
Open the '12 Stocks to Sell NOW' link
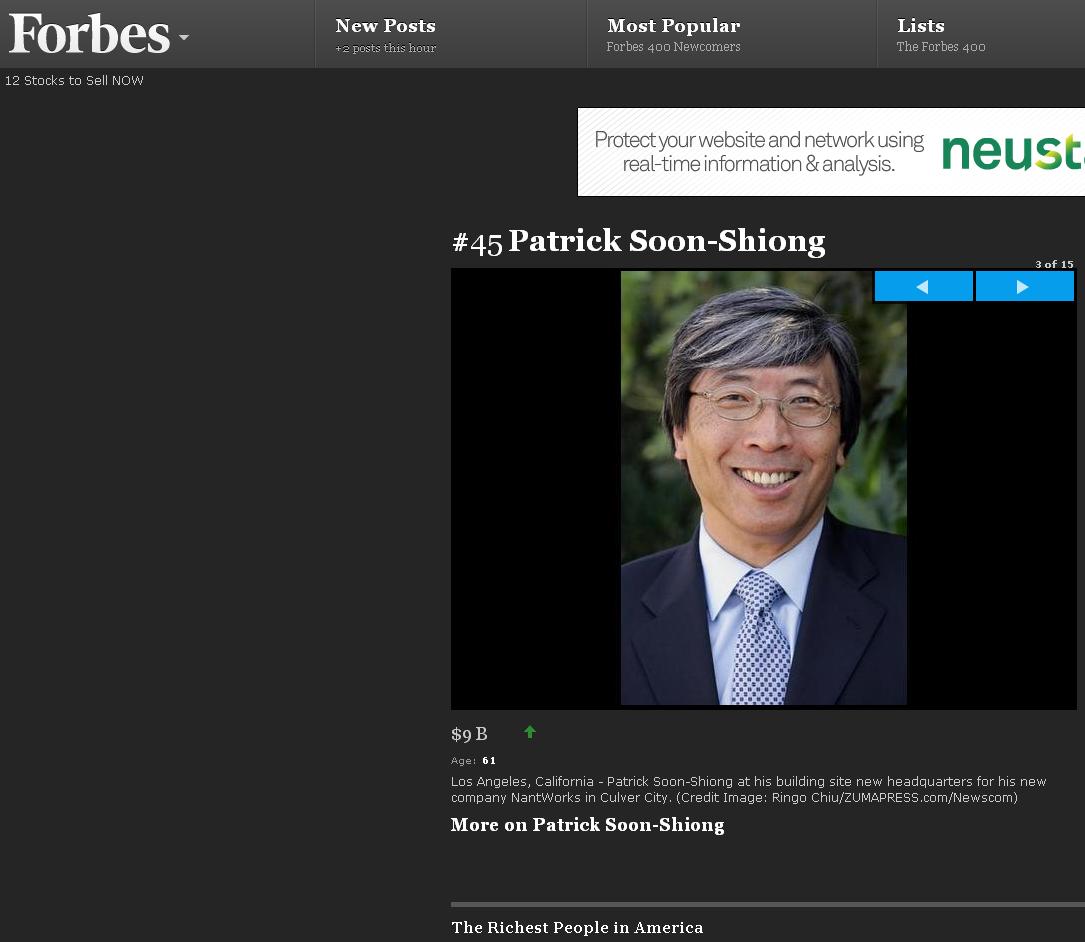74,80
